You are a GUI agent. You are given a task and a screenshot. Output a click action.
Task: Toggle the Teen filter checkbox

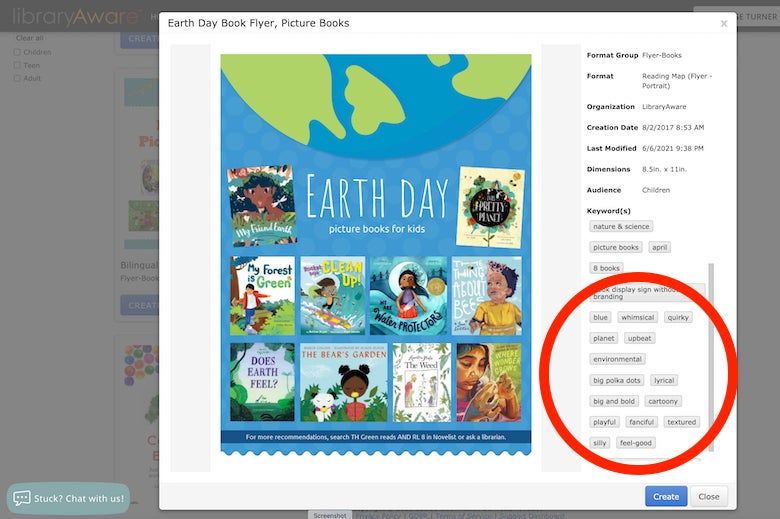[x=17, y=65]
